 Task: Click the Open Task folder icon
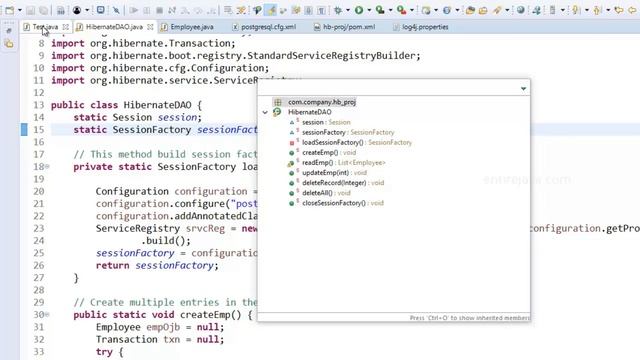pos(483,10)
